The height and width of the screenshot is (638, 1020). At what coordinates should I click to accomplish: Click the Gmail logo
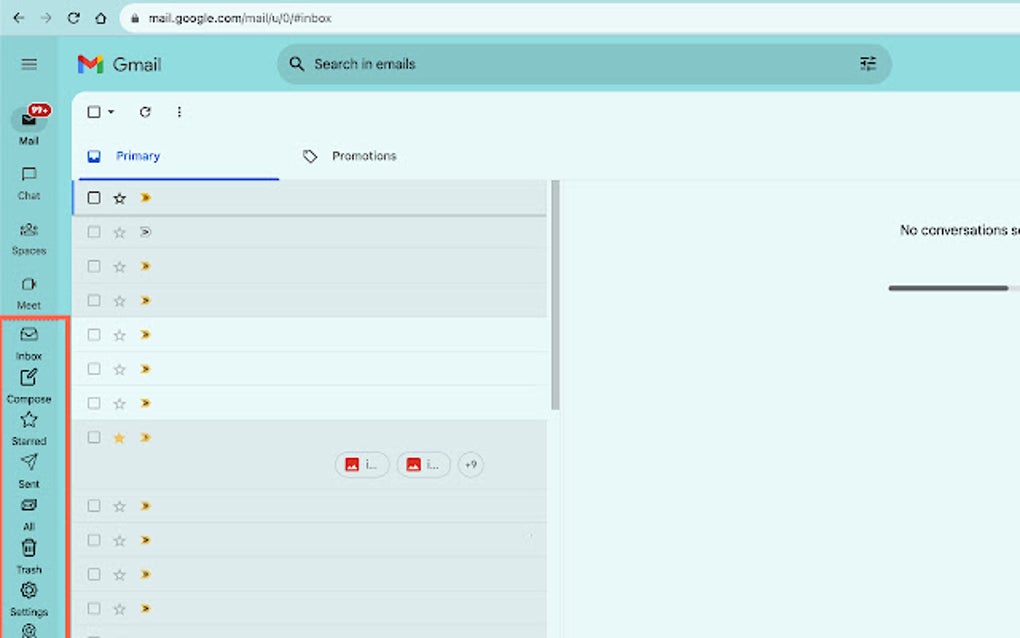[120, 63]
